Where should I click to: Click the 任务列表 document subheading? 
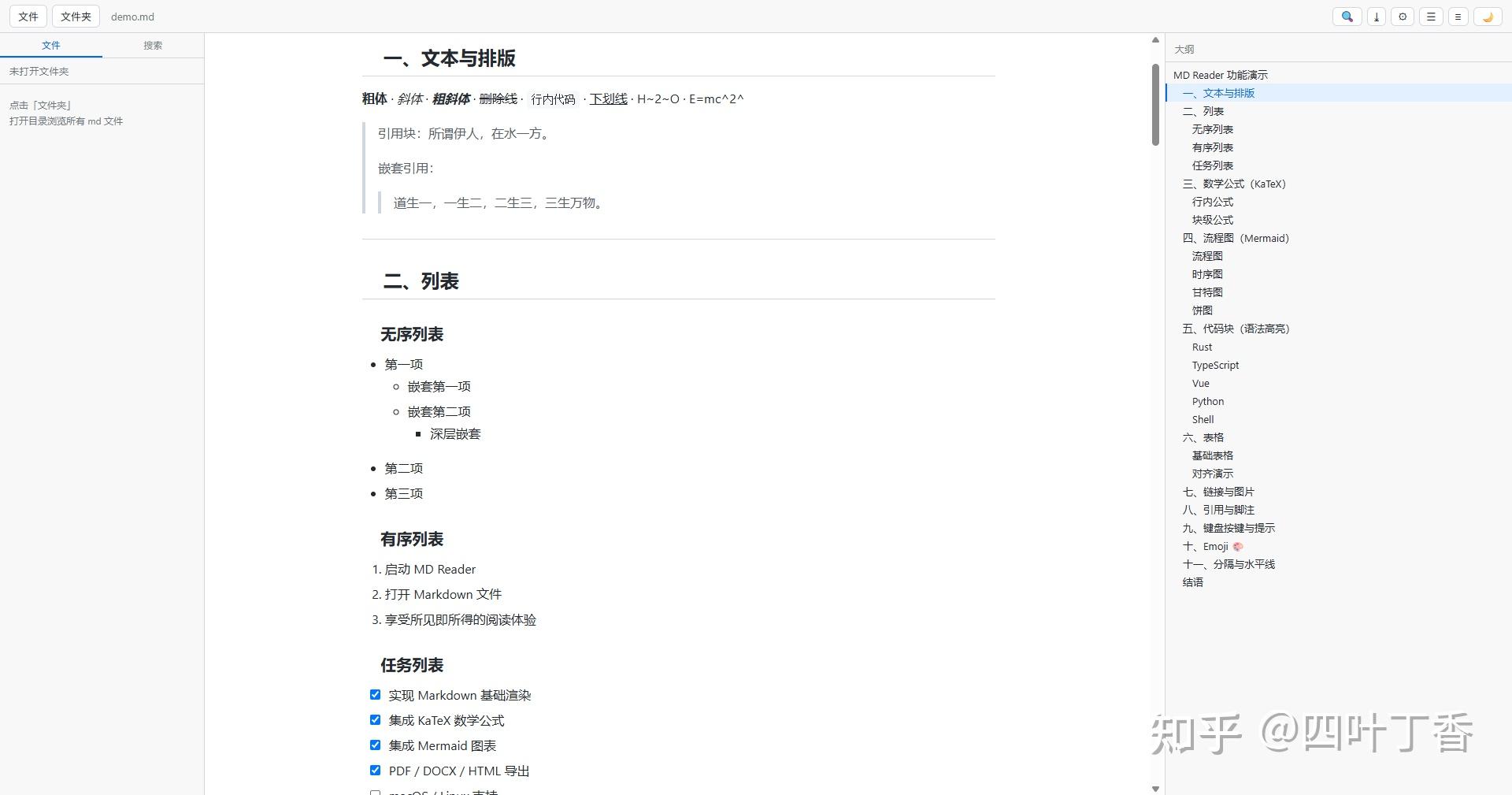412,665
